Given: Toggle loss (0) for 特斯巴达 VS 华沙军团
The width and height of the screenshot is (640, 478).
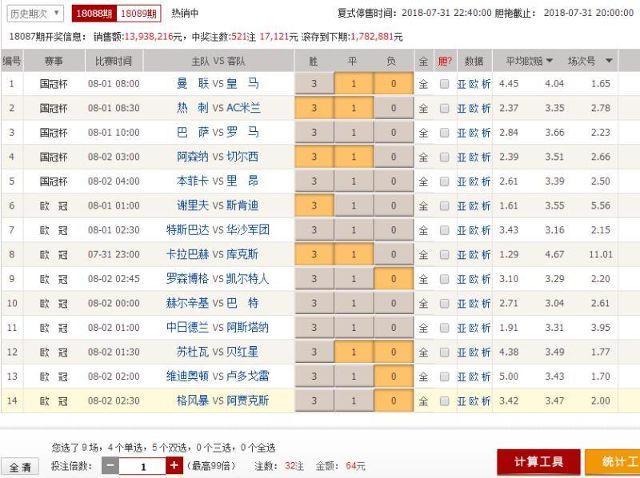Looking at the screenshot, I should pyautogui.click(x=393, y=230).
